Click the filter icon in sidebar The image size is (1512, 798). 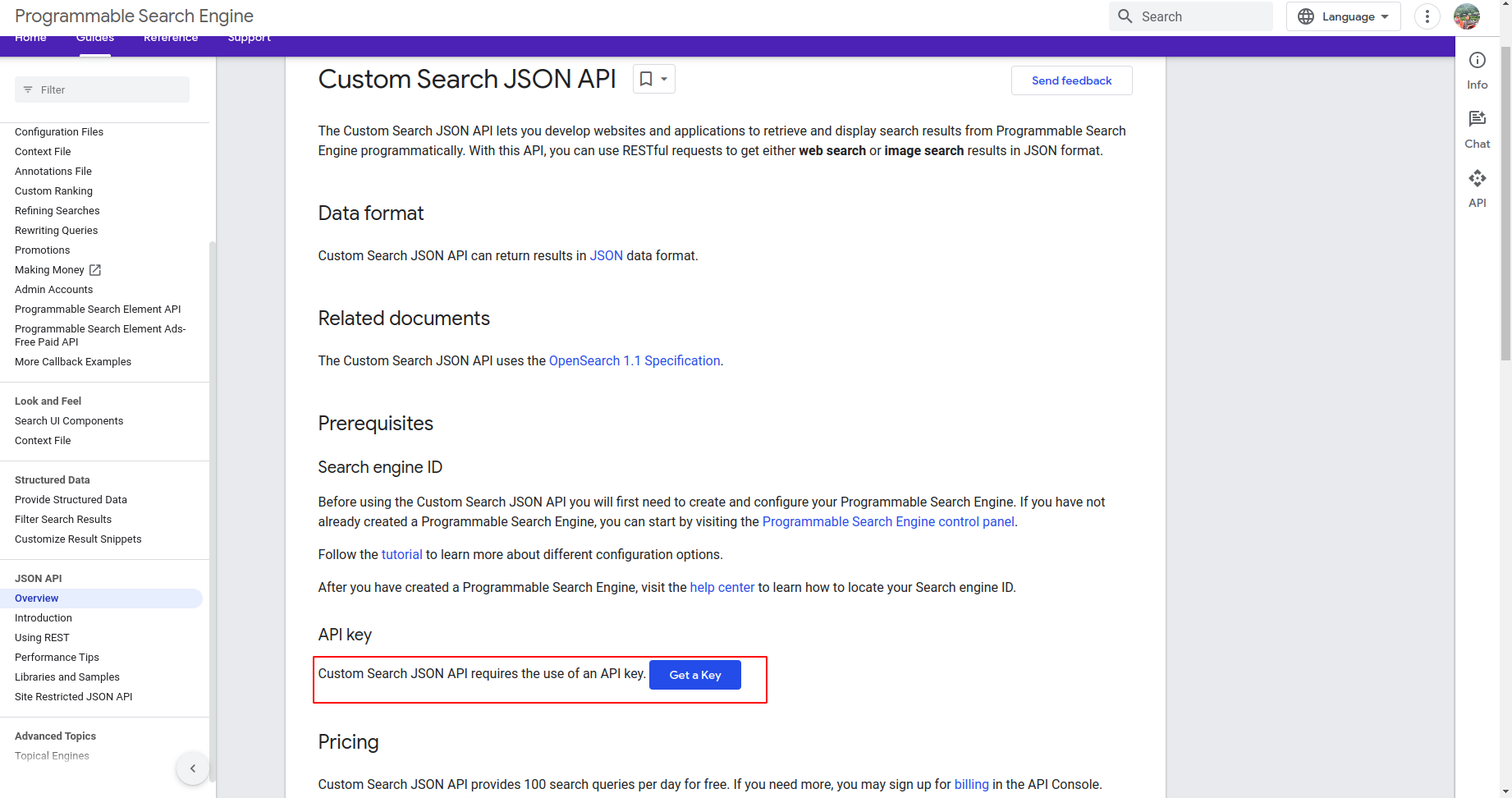click(x=28, y=89)
